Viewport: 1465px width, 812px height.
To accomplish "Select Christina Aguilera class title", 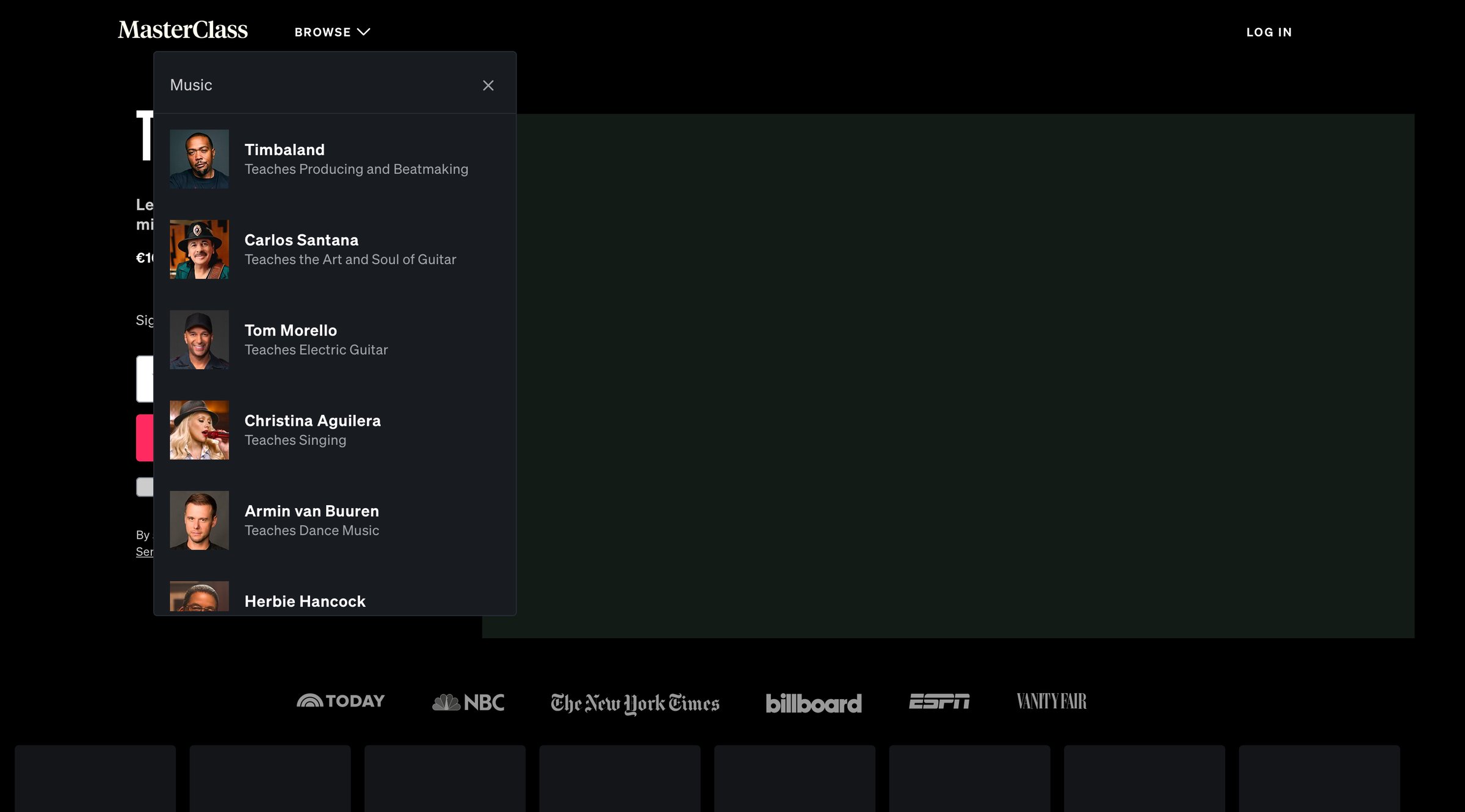I will coord(313,420).
